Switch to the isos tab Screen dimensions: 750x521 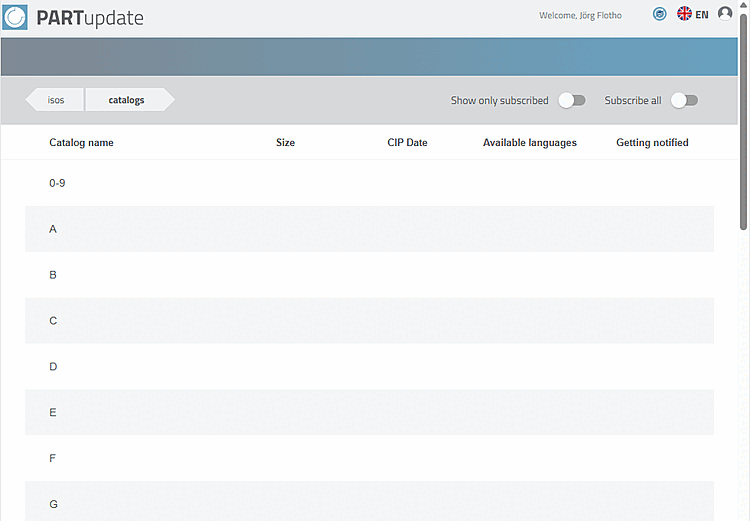pos(56,100)
